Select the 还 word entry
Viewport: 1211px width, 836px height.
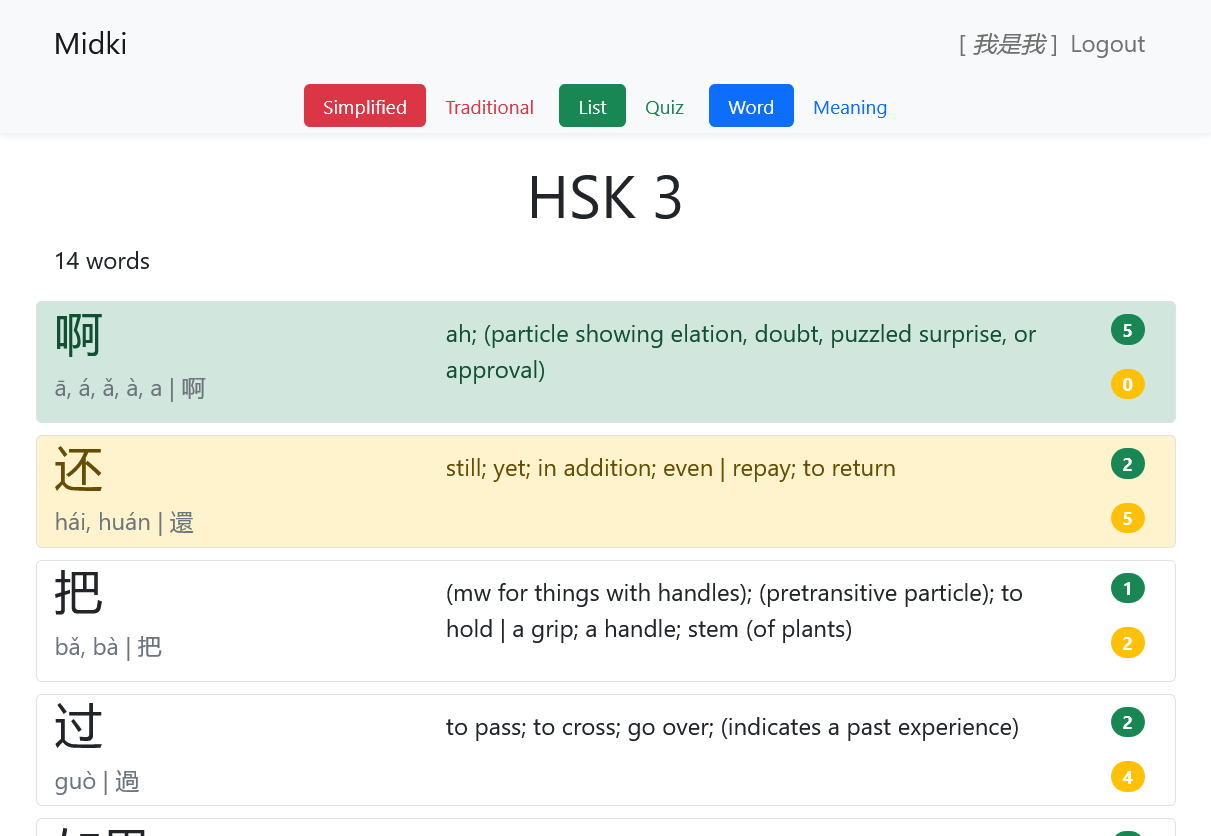(x=80, y=470)
